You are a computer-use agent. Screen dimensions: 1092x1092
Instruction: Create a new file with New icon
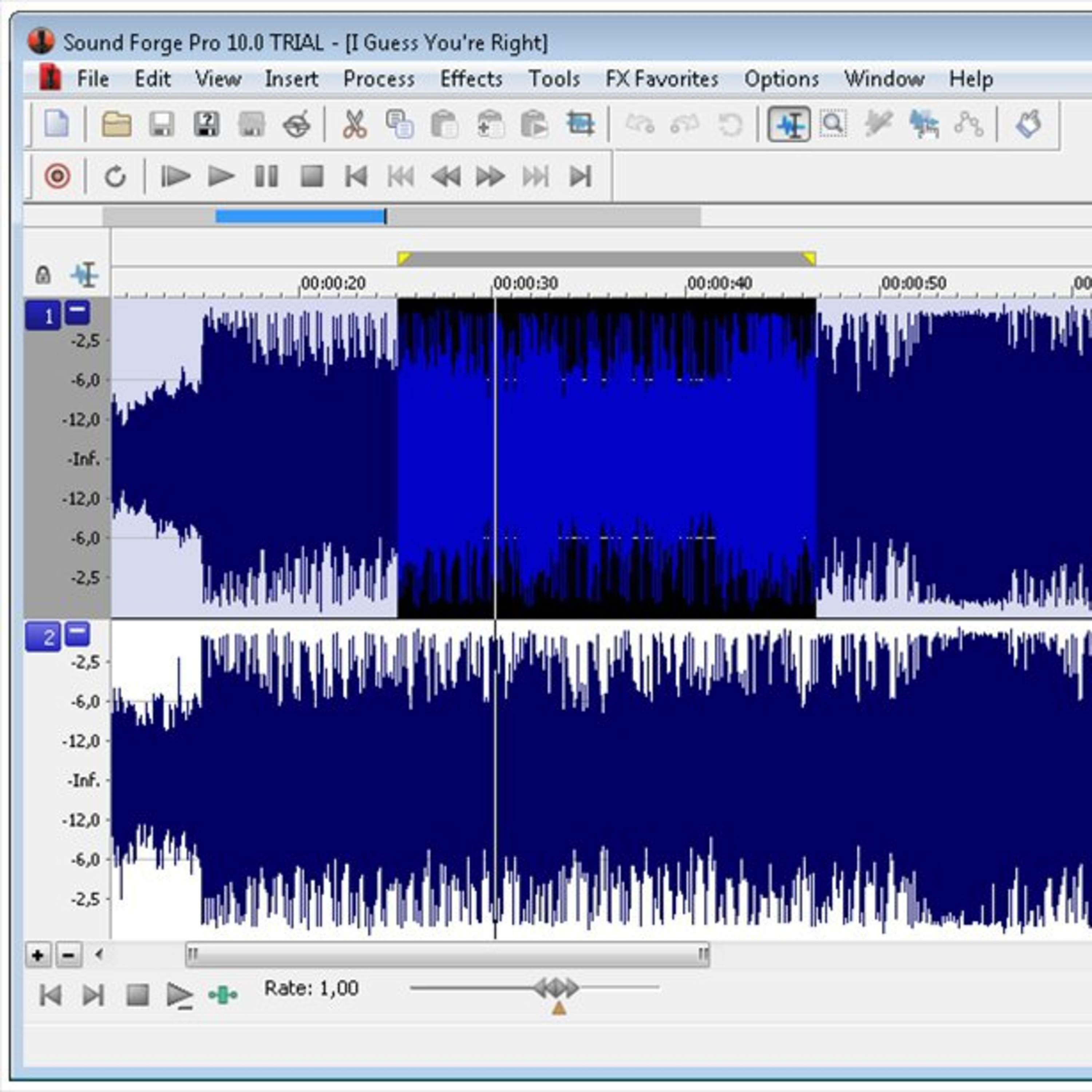(x=57, y=124)
